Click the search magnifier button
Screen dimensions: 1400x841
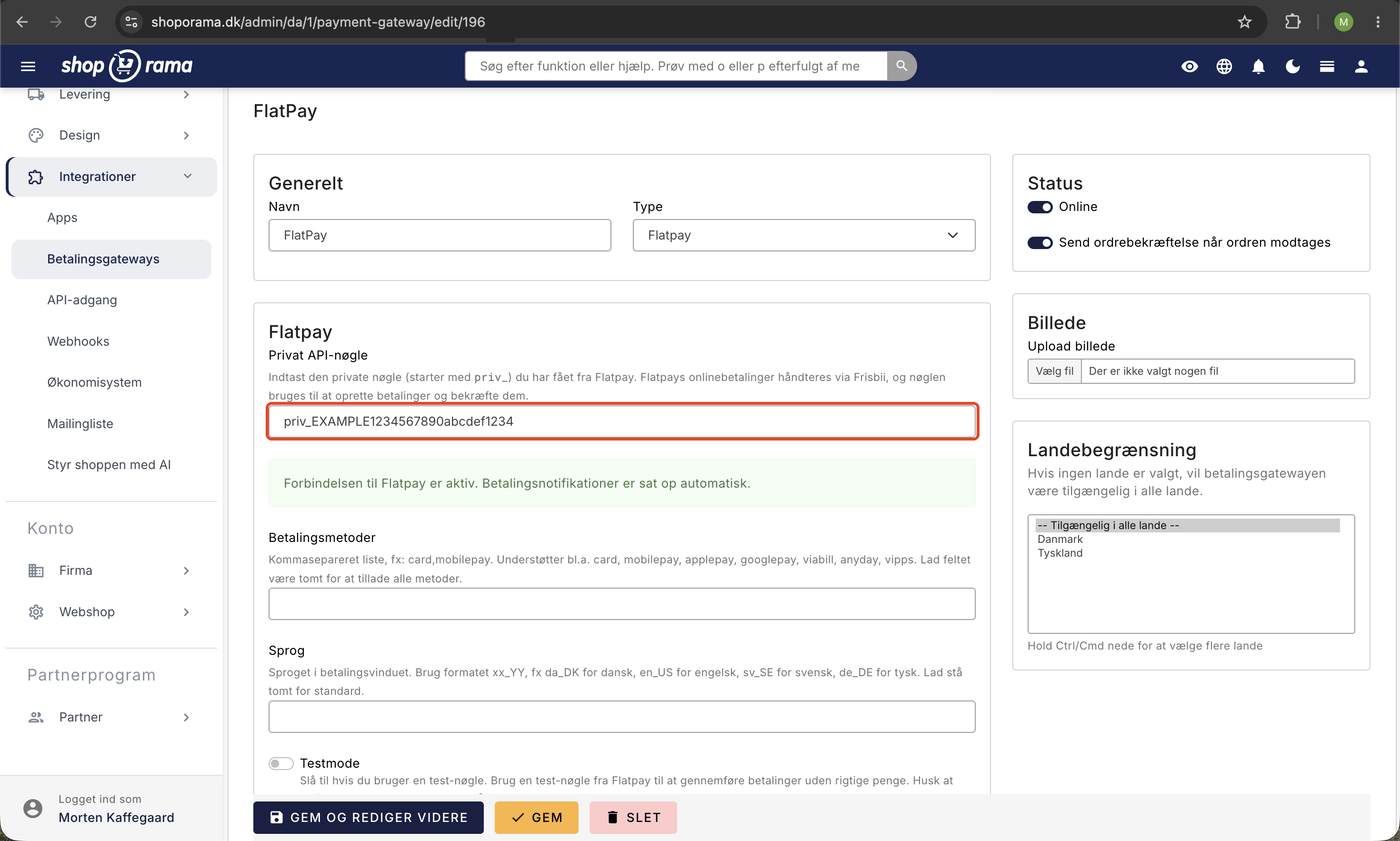click(901, 66)
